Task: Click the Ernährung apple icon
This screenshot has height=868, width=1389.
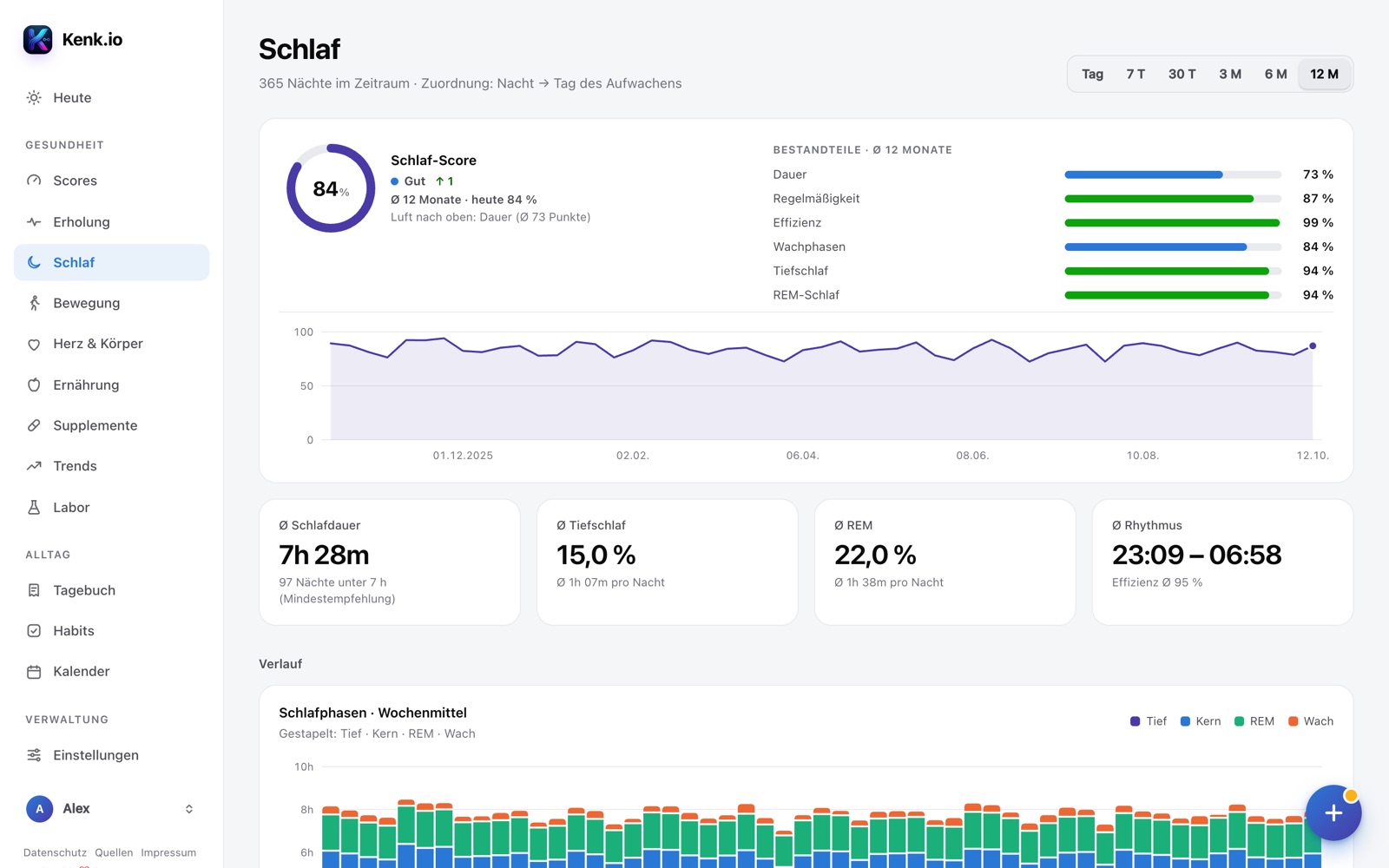Action: 34,385
